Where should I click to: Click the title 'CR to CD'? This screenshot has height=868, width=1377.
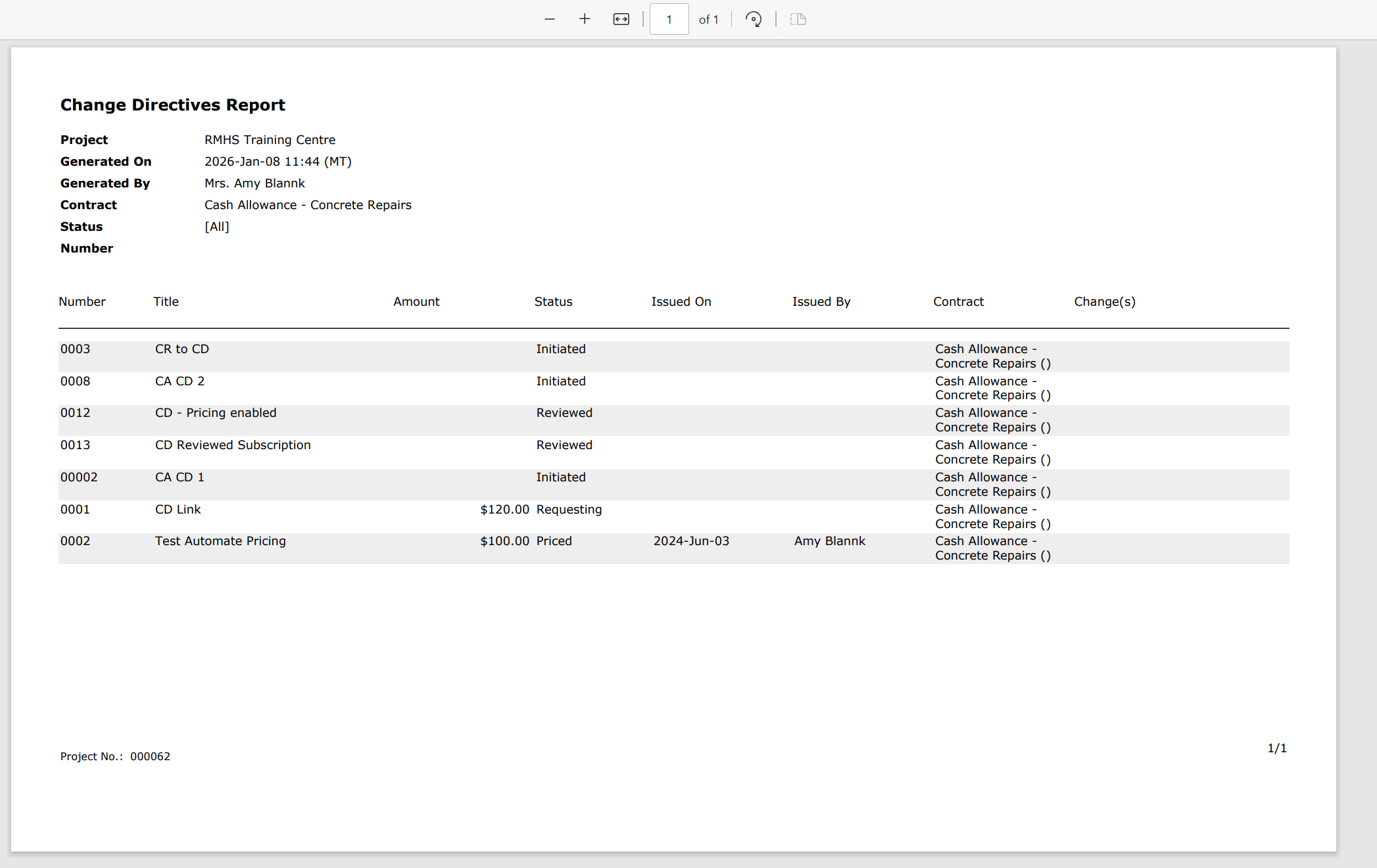181,349
